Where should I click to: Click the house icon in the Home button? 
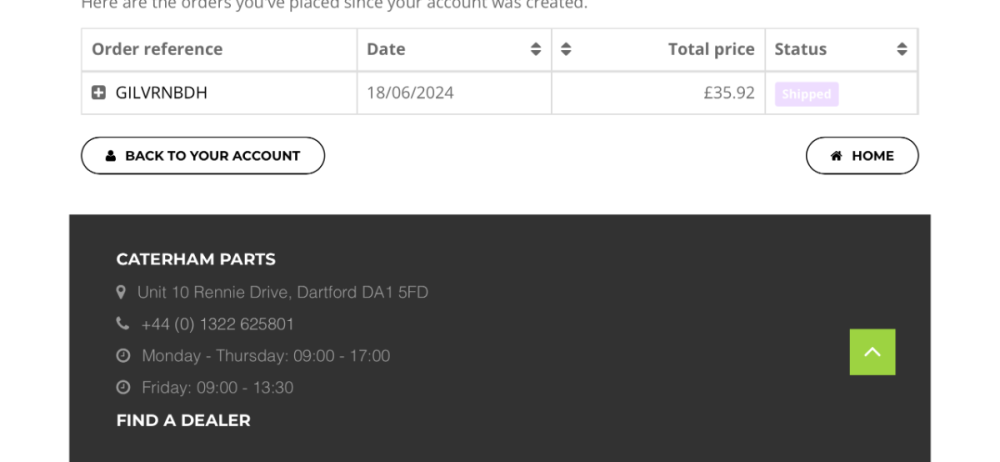click(x=836, y=156)
